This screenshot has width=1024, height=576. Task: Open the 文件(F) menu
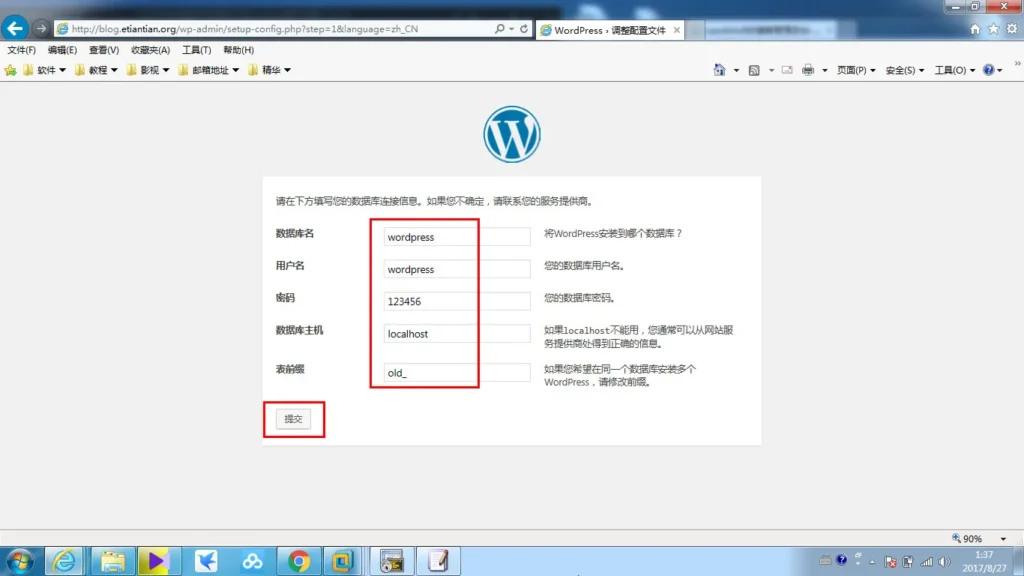(x=22, y=50)
